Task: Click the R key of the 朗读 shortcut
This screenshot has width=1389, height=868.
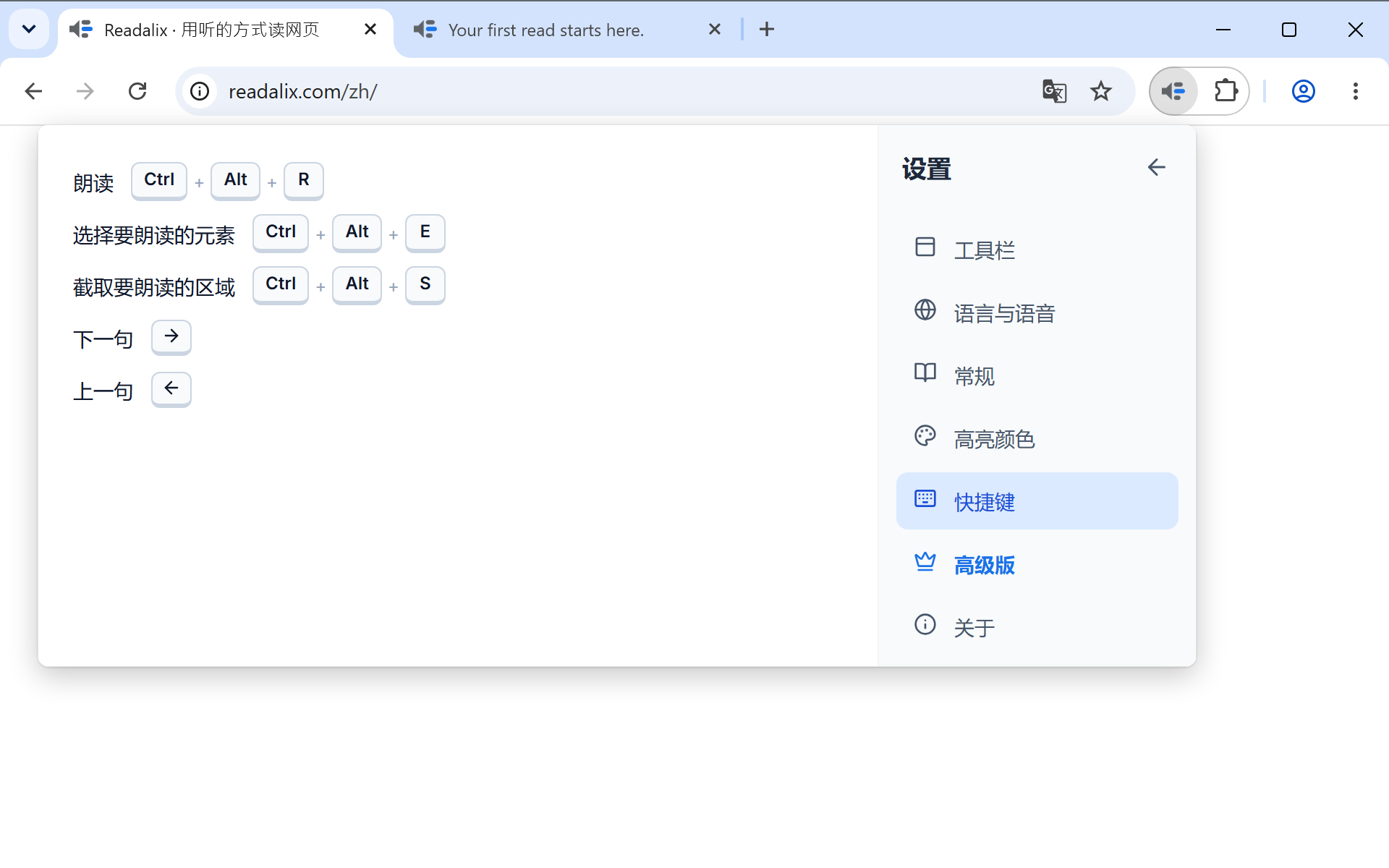Action: click(304, 180)
